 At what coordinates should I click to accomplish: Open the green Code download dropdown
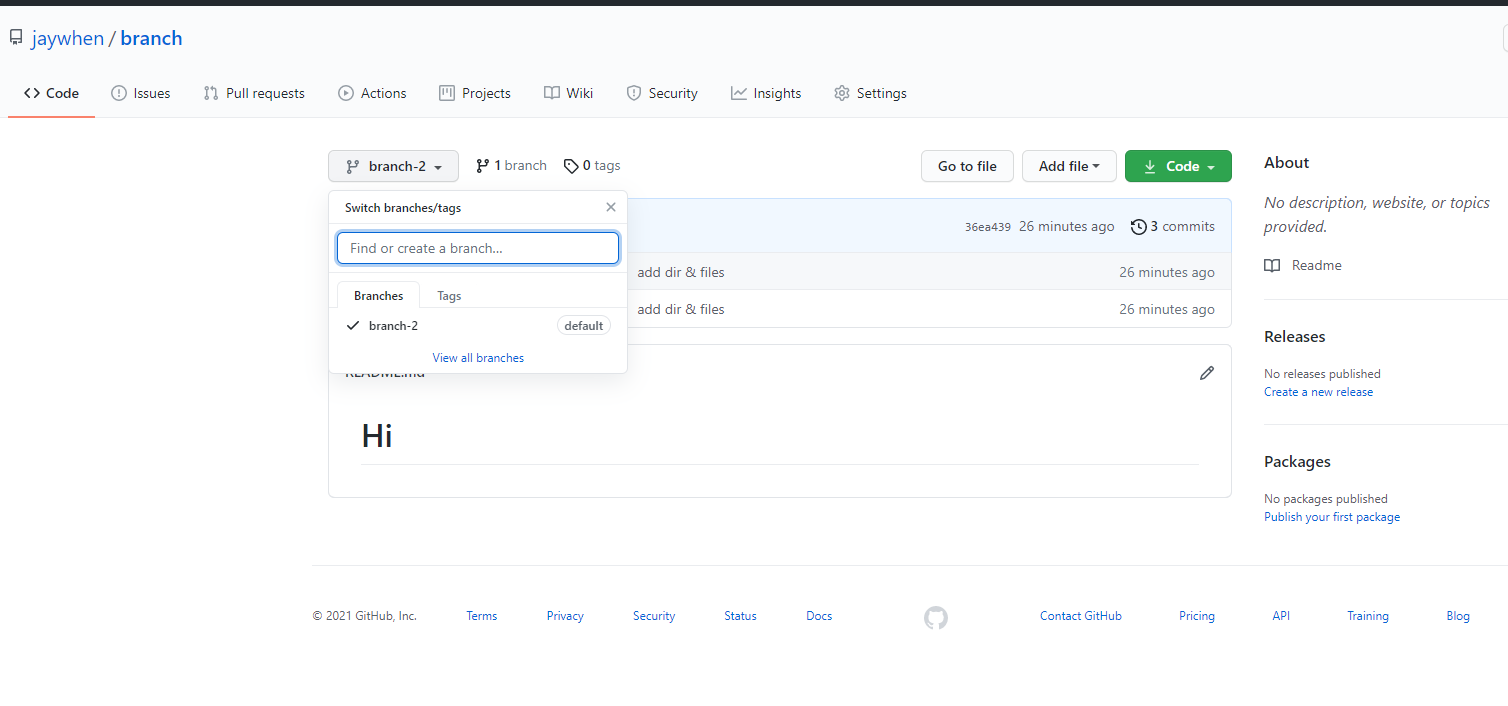[1178, 166]
